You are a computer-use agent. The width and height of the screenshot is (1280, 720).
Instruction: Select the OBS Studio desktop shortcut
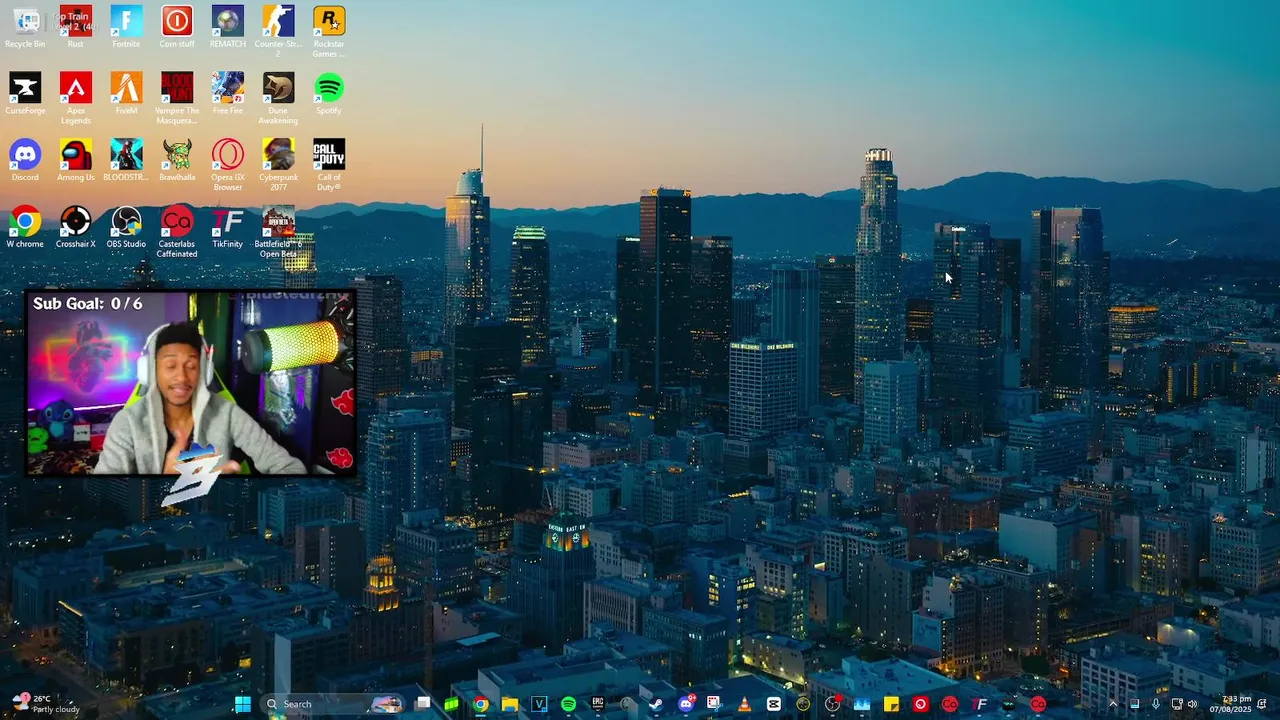point(126,227)
